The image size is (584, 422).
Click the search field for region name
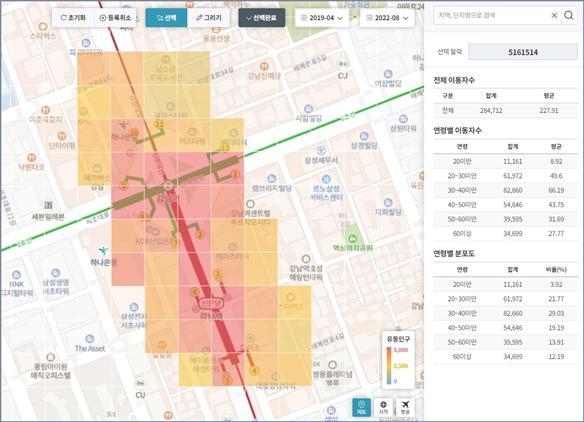coord(492,15)
